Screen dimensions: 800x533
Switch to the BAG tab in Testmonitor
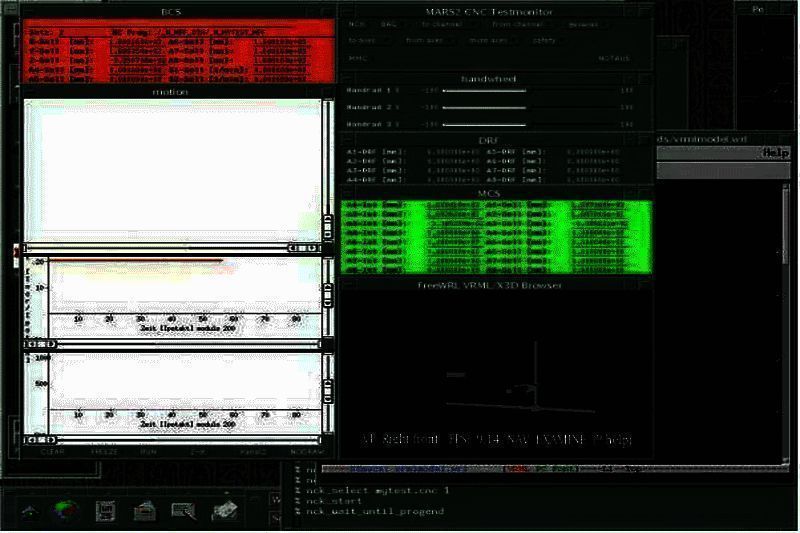pos(388,22)
